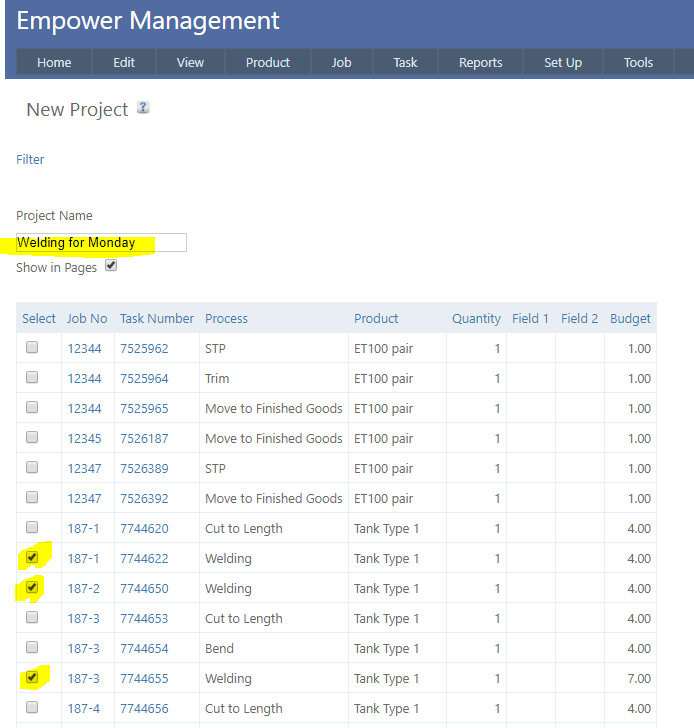Viewport: 694px width, 728px height.
Task: Toggle the Show in Pages checkbox
Action: pos(111,266)
